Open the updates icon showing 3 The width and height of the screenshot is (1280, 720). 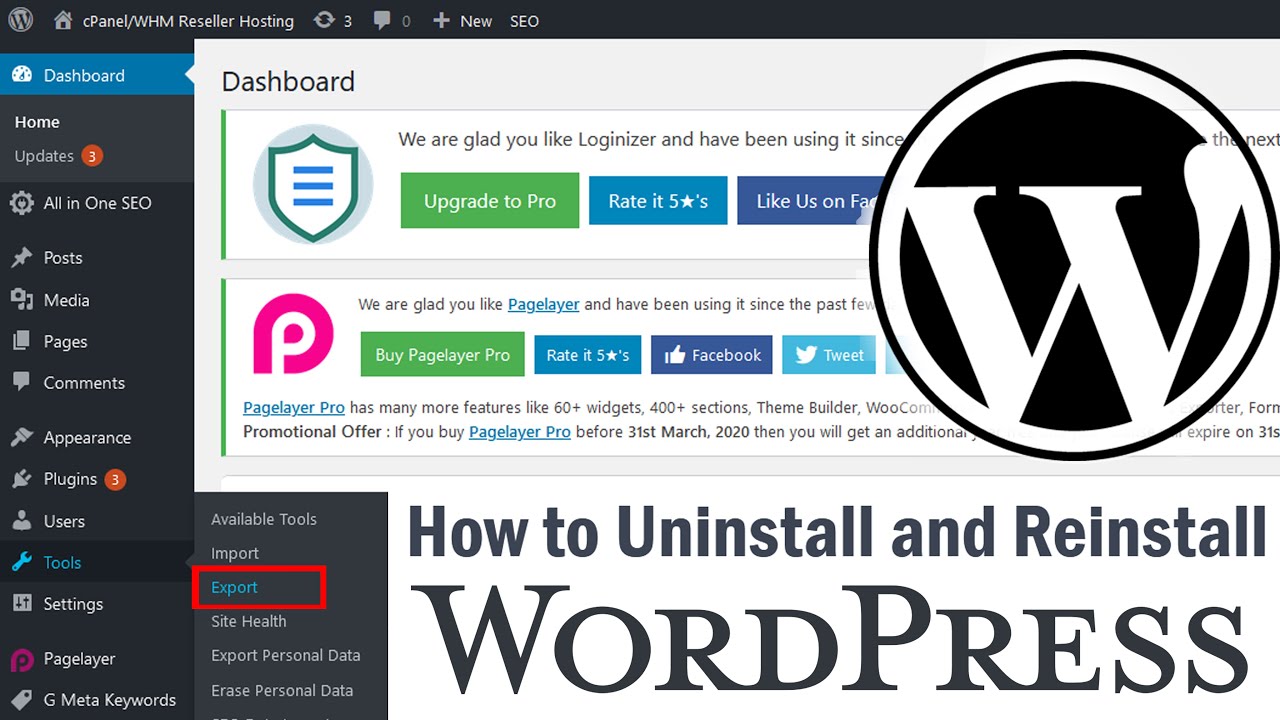[x=324, y=20]
